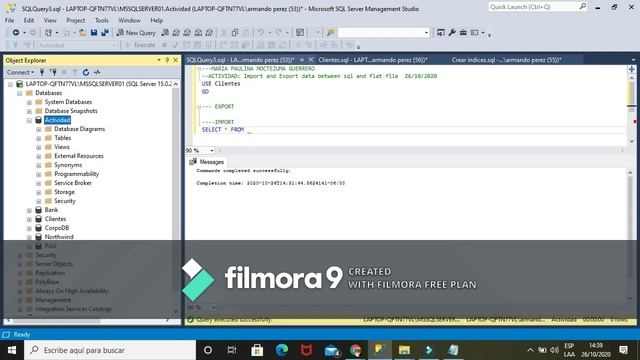Refresh the Object Explorer tree
This screenshot has height=360, width=640.
[x=86, y=72]
